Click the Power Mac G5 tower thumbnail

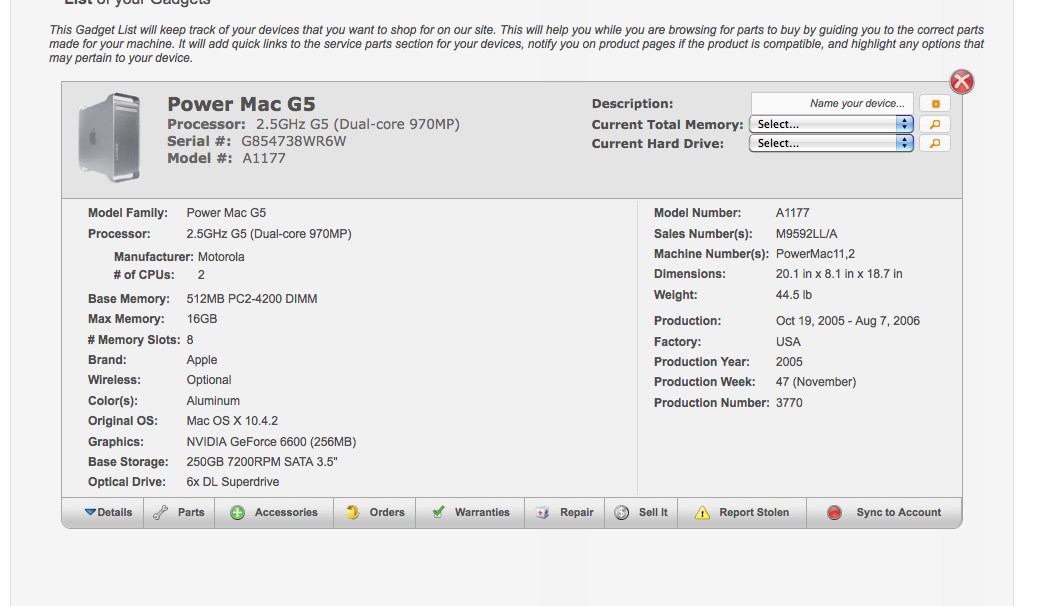pyautogui.click(x=109, y=138)
